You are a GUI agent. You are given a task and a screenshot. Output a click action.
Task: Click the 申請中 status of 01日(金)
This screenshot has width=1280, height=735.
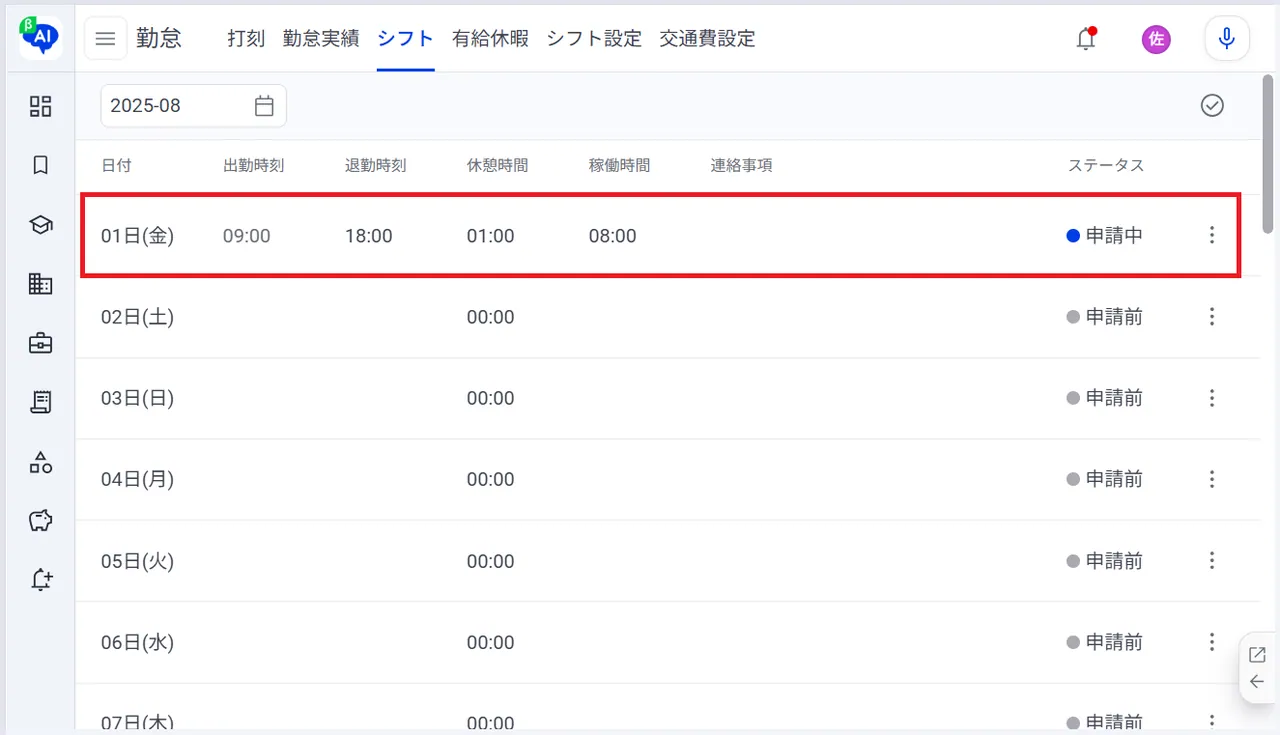[x=1105, y=236]
